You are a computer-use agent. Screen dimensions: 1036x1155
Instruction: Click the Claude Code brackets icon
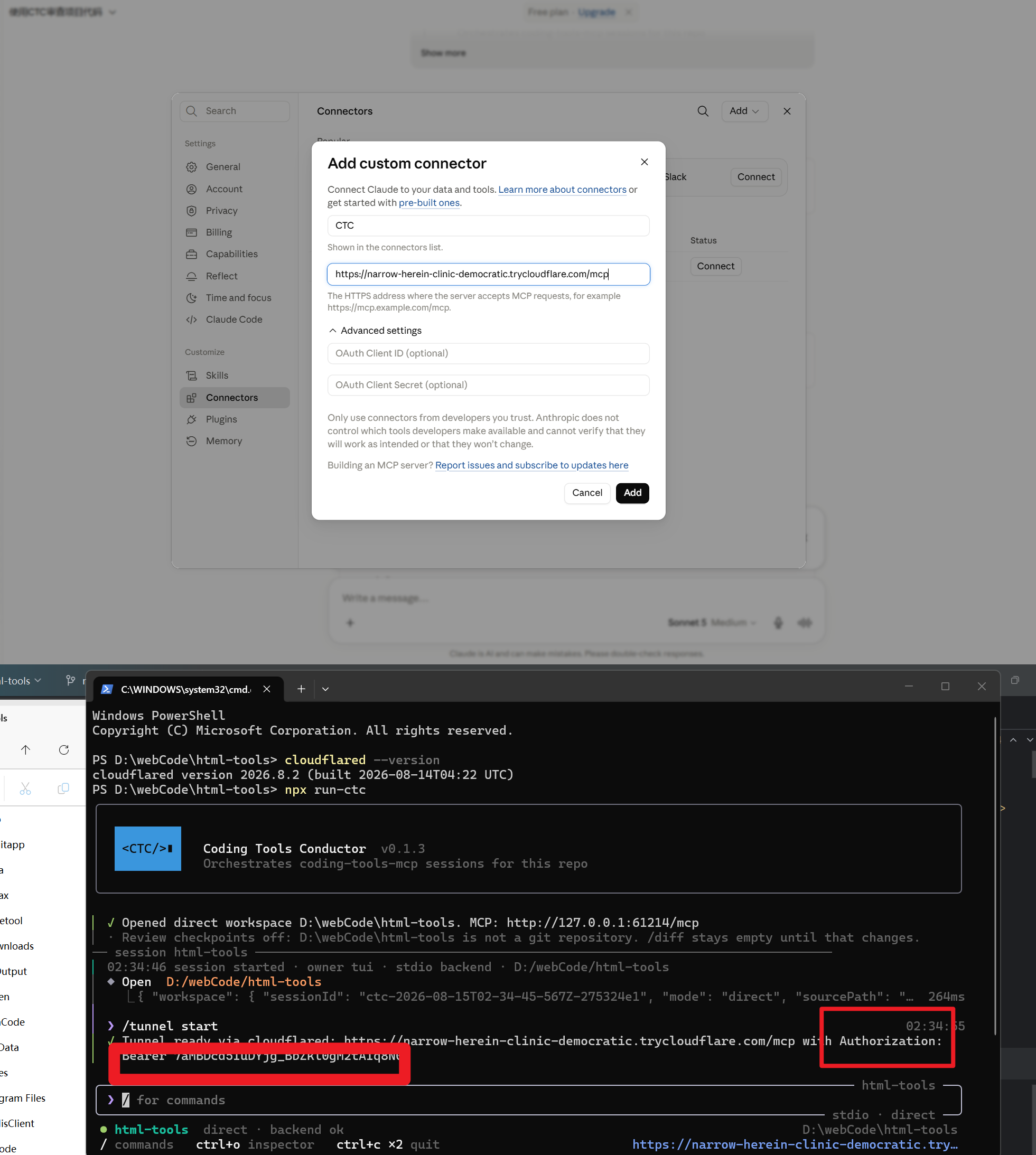point(192,319)
